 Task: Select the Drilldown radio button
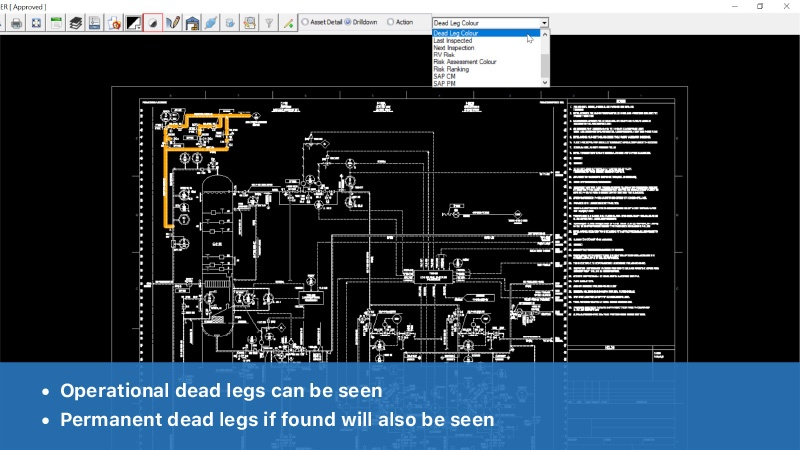click(x=348, y=22)
